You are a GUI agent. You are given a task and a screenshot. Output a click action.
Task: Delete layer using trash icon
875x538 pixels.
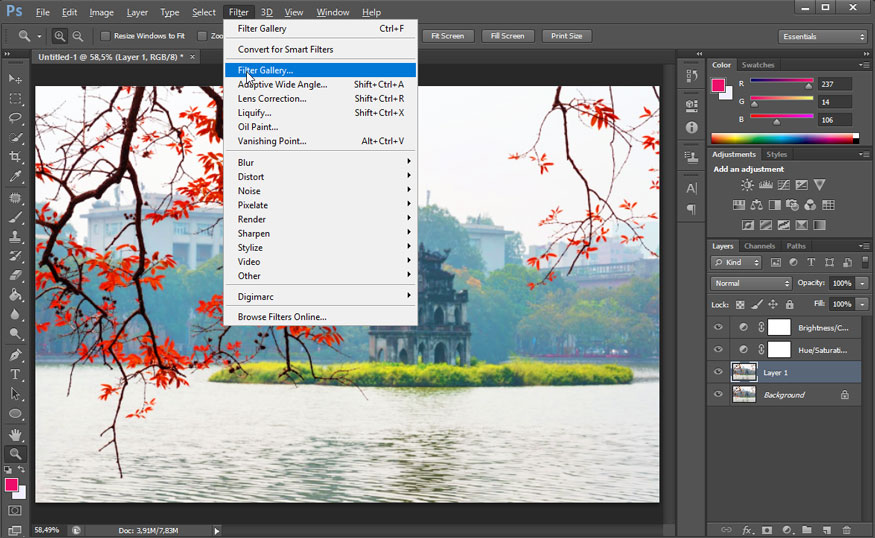tap(846, 530)
